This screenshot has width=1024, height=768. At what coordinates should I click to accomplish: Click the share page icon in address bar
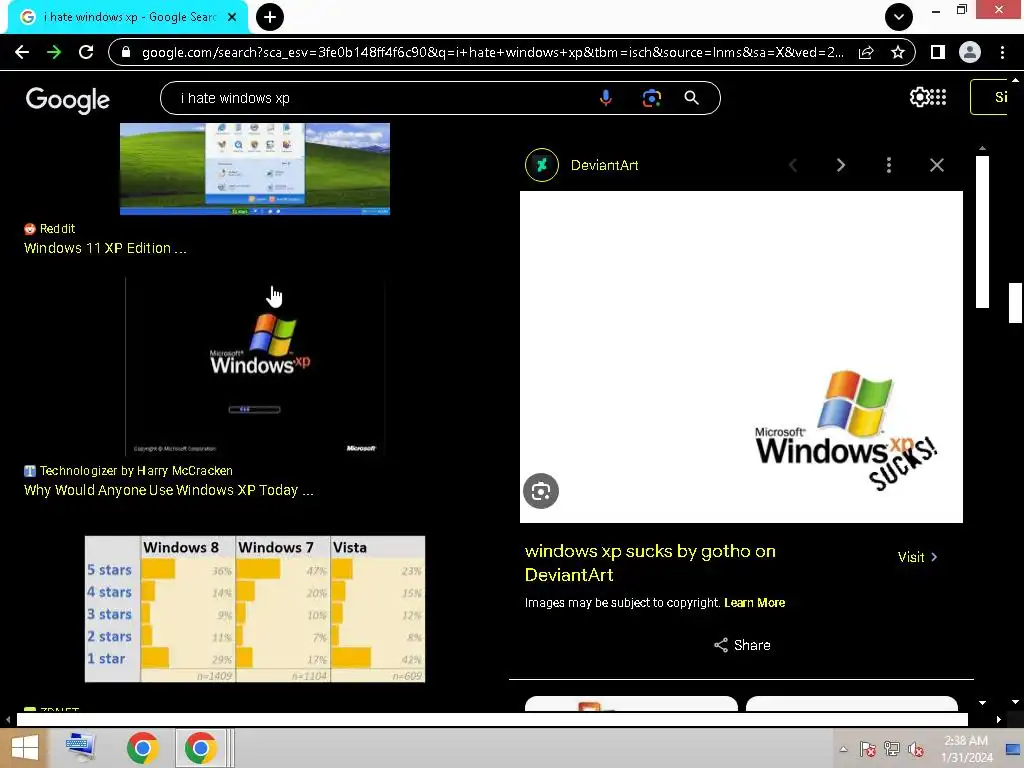(x=866, y=52)
